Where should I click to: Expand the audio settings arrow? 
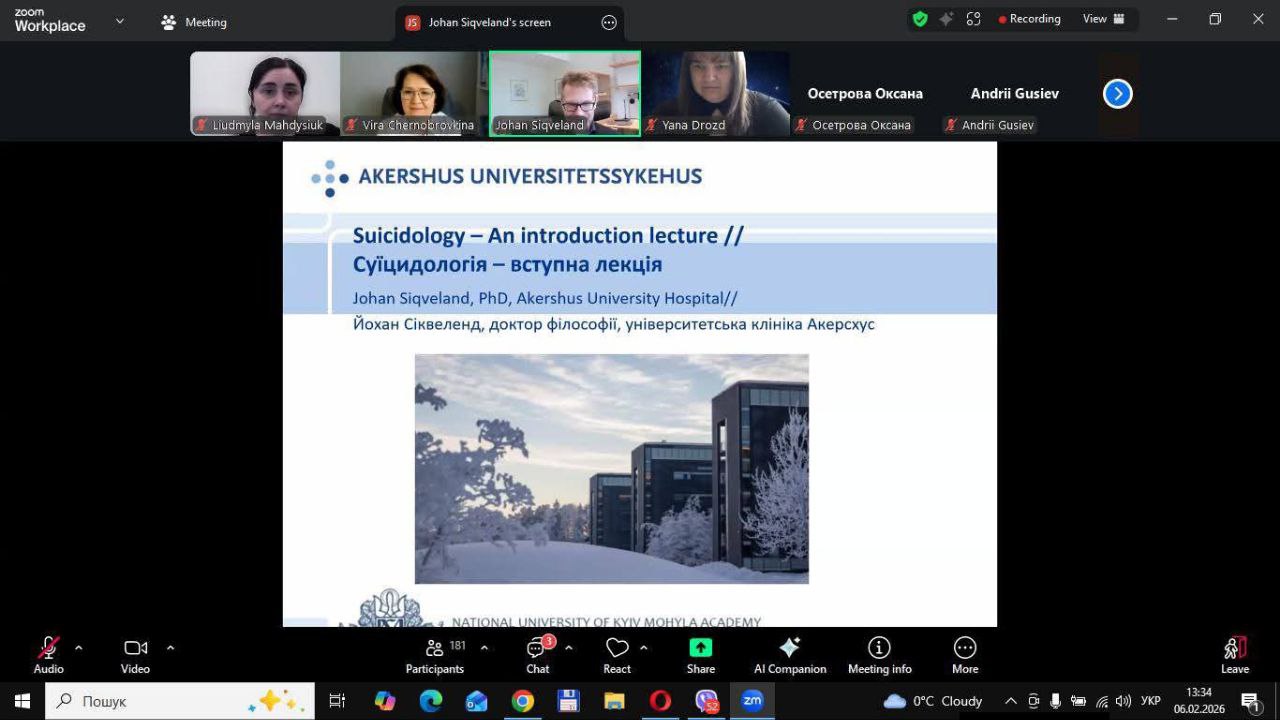click(79, 647)
